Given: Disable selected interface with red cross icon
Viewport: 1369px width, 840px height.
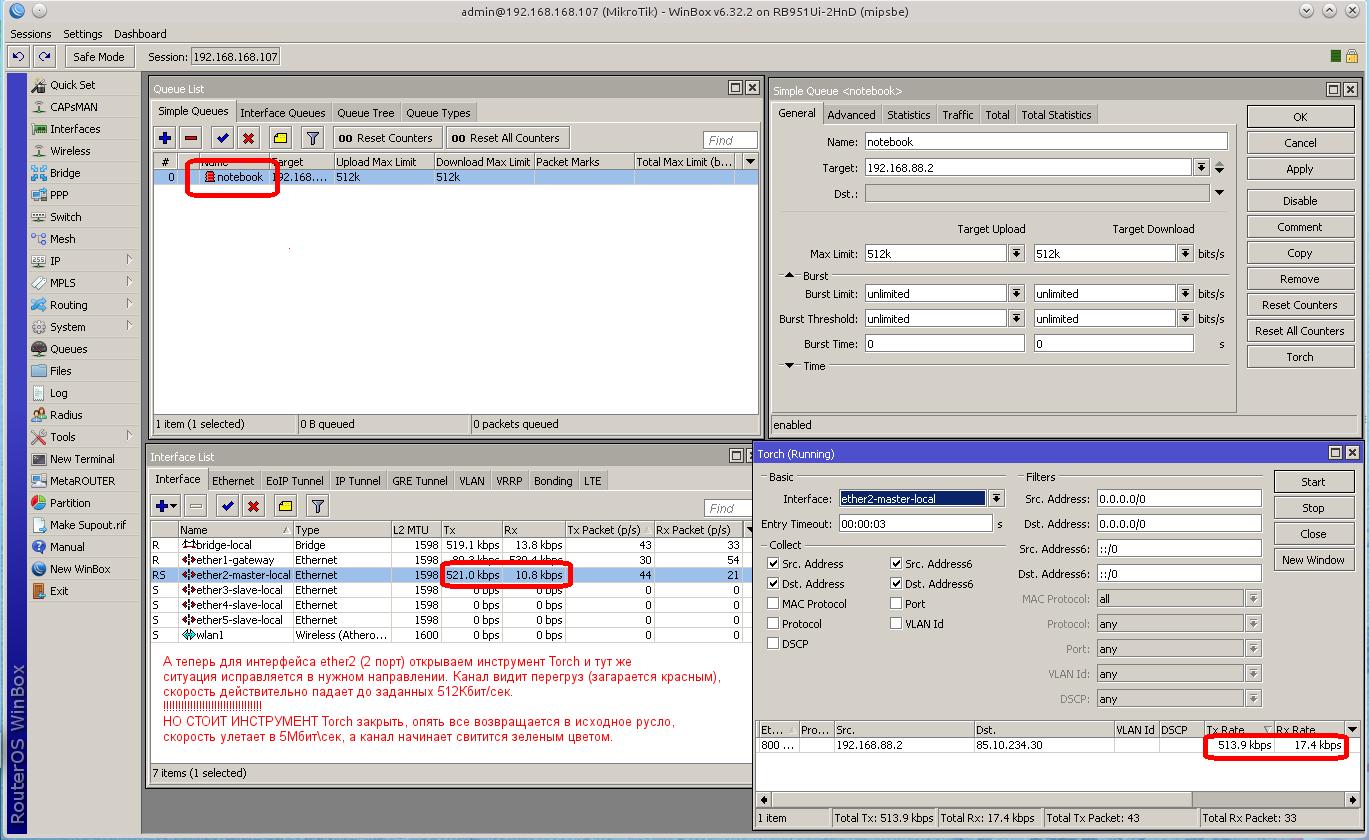Looking at the screenshot, I should tap(254, 506).
